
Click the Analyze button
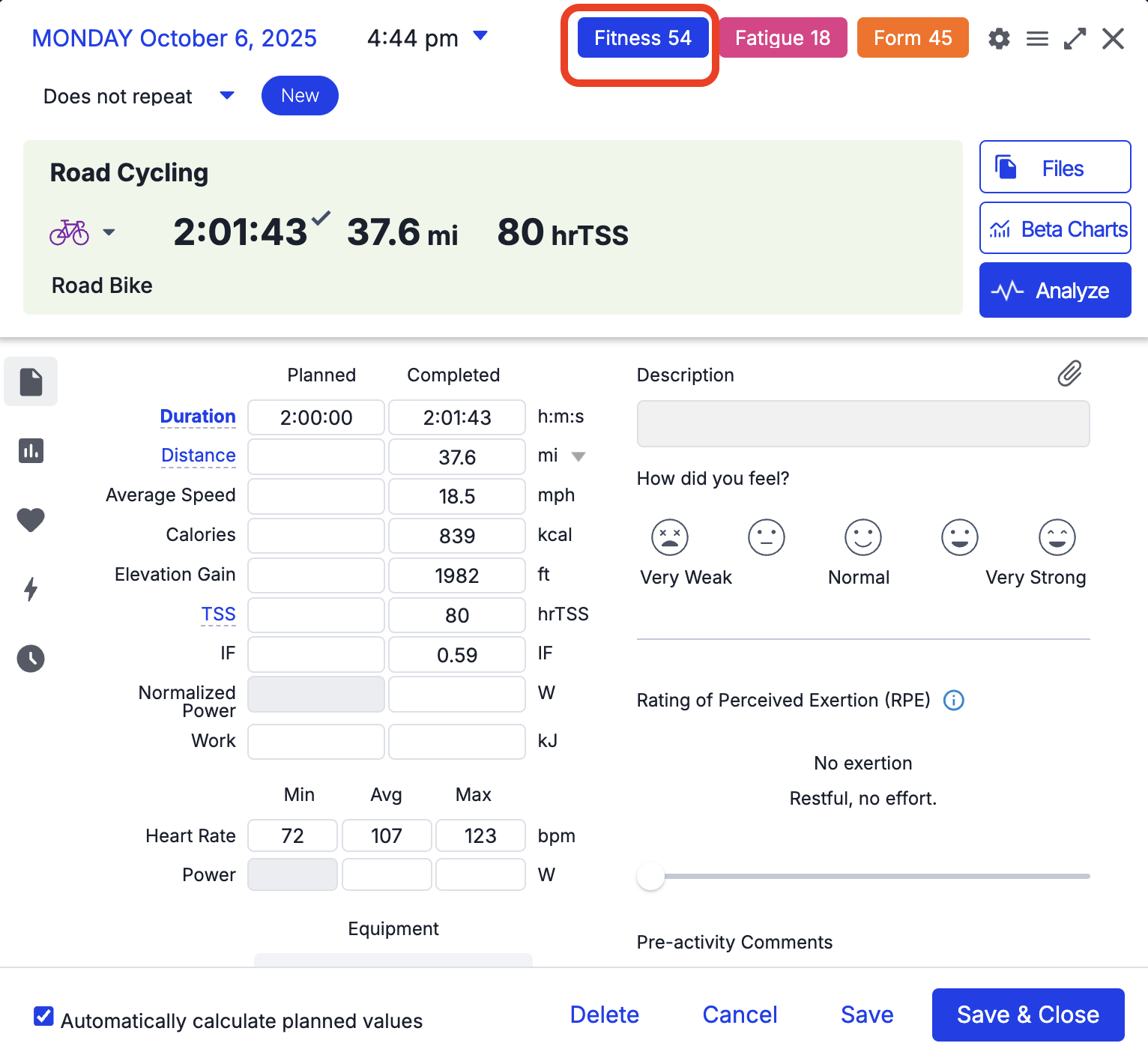1054,290
